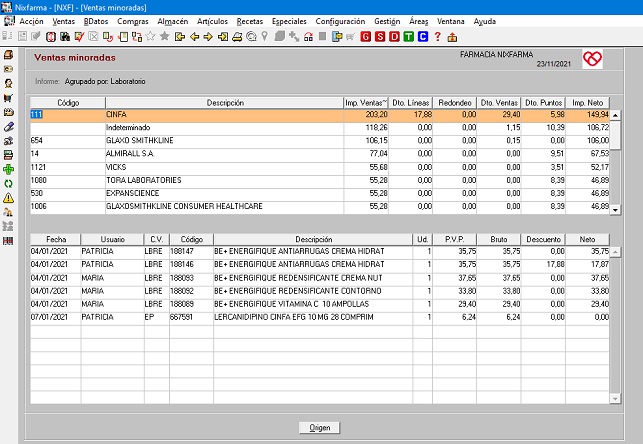Open the Ventas menu

(64, 21)
